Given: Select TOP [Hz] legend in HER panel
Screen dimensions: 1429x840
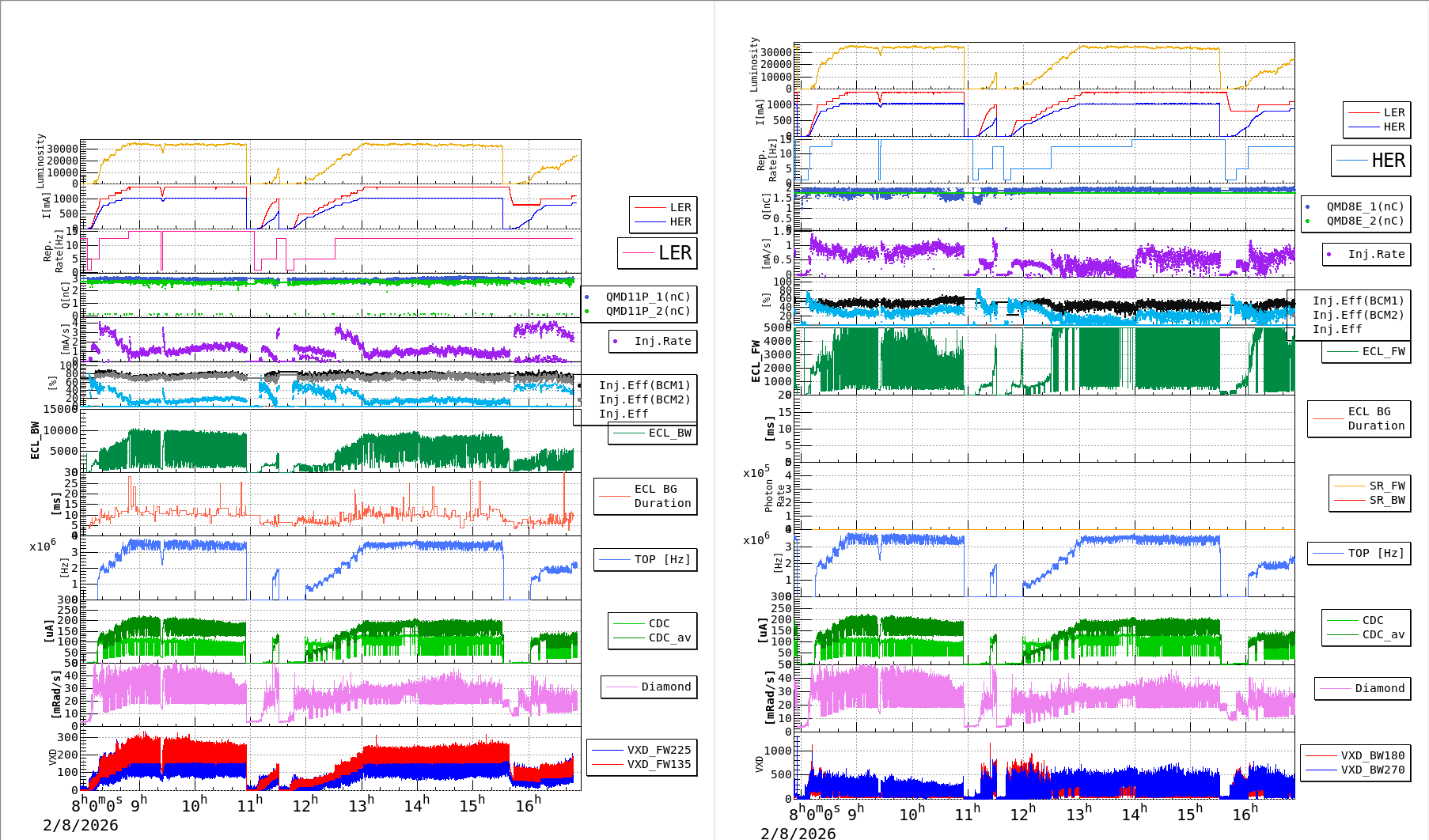Looking at the screenshot, I should (x=1377, y=553).
